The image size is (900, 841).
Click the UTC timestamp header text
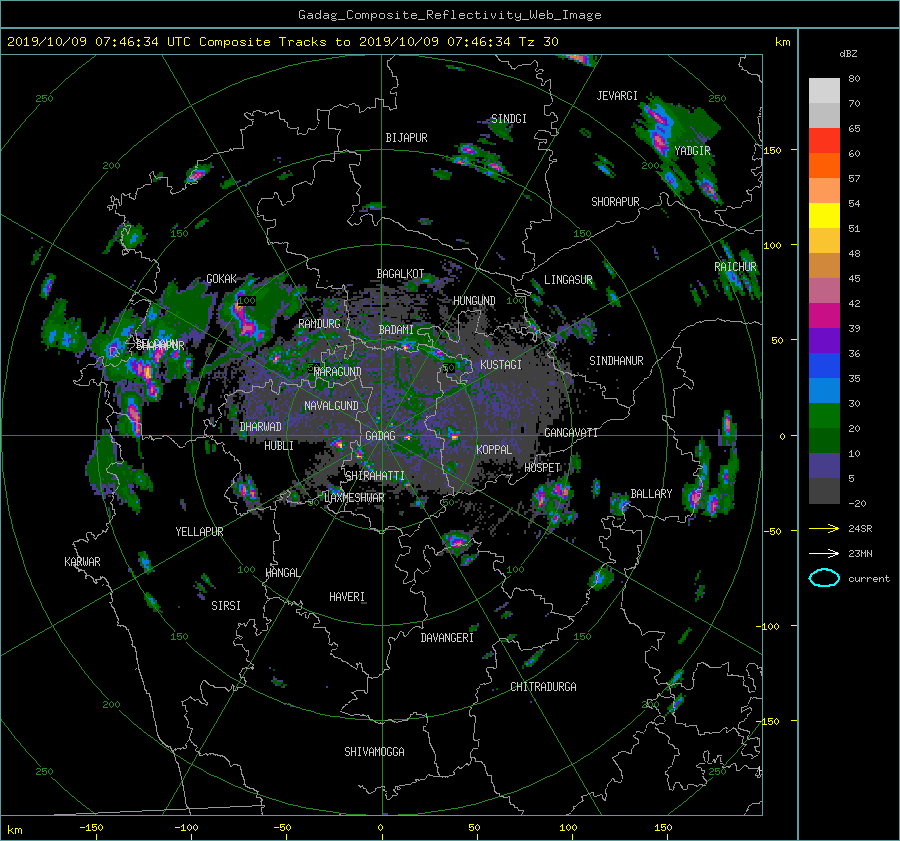click(x=282, y=41)
